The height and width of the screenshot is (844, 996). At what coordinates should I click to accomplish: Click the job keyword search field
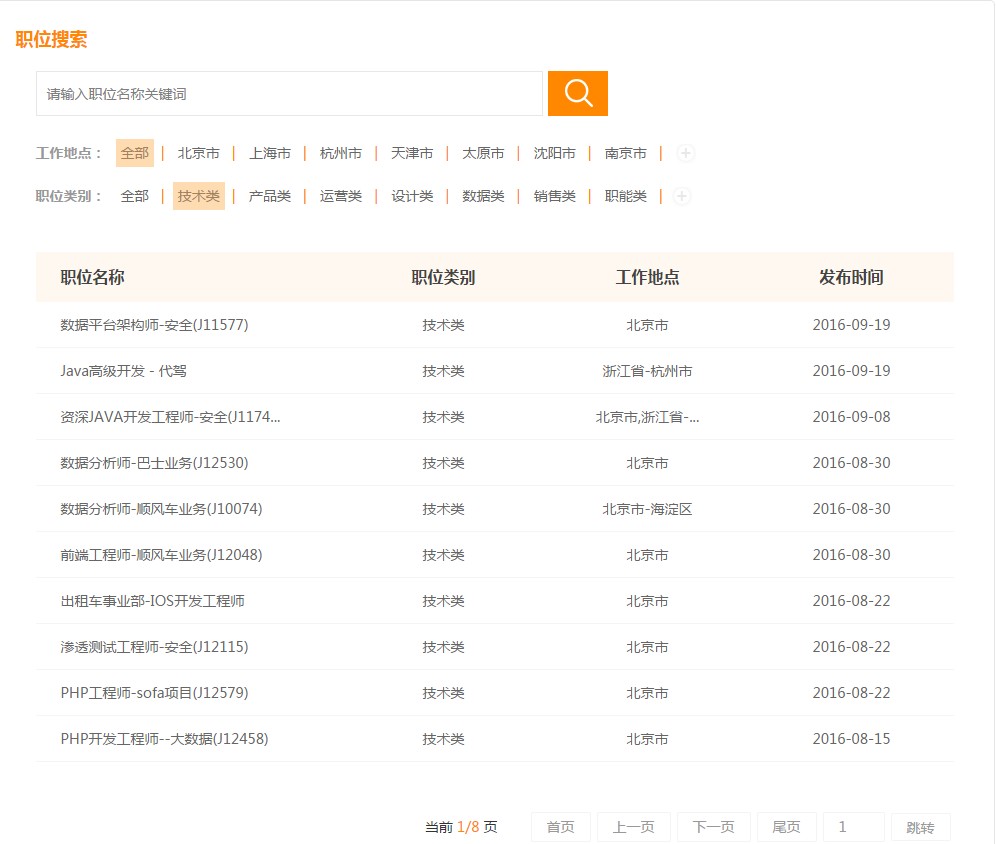pyautogui.click(x=289, y=94)
